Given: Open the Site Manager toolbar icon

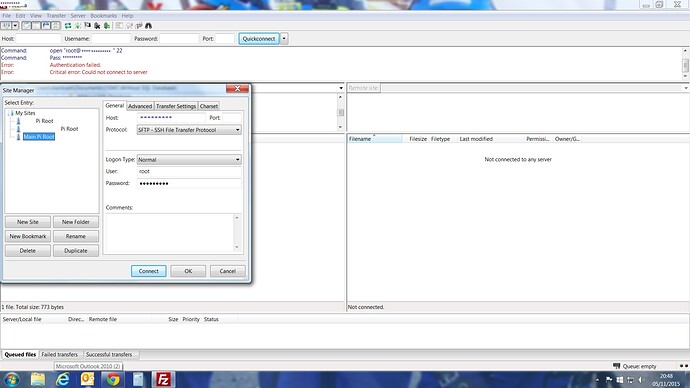Looking at the screenshot, I should tap(6, 26).
